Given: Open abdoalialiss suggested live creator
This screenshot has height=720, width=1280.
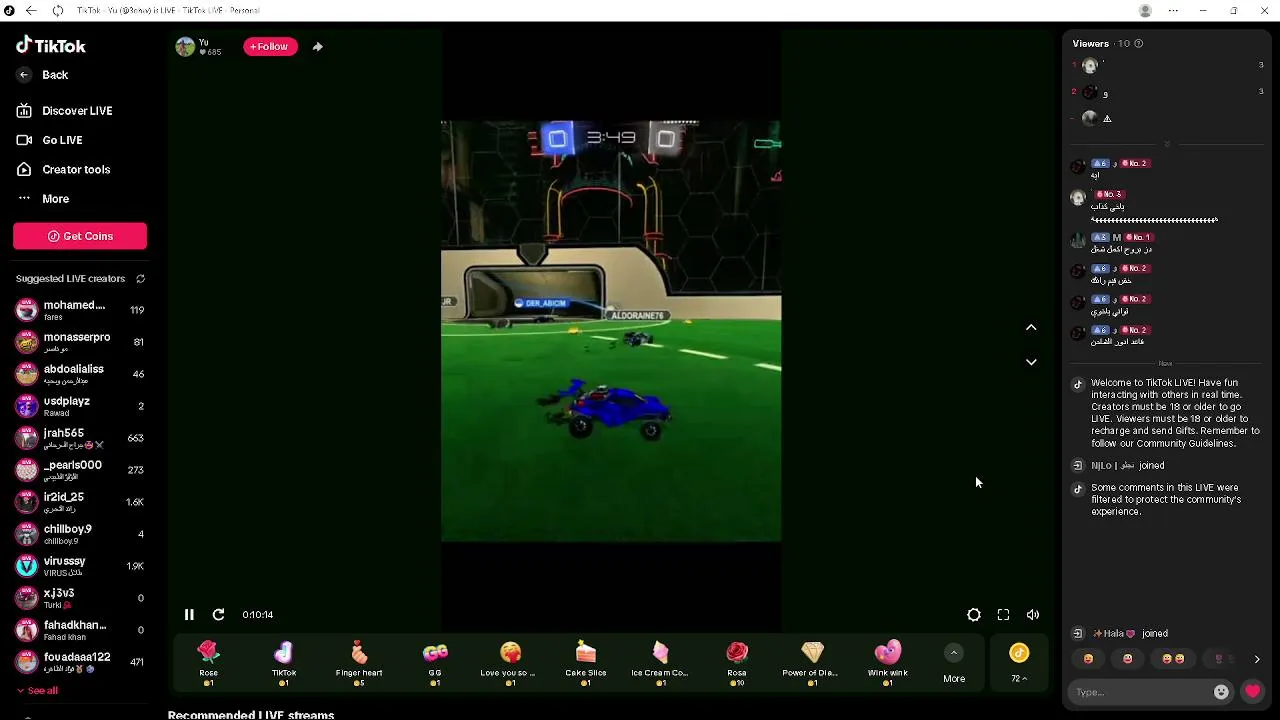Looking at the screenshot, I should [80, 374].
